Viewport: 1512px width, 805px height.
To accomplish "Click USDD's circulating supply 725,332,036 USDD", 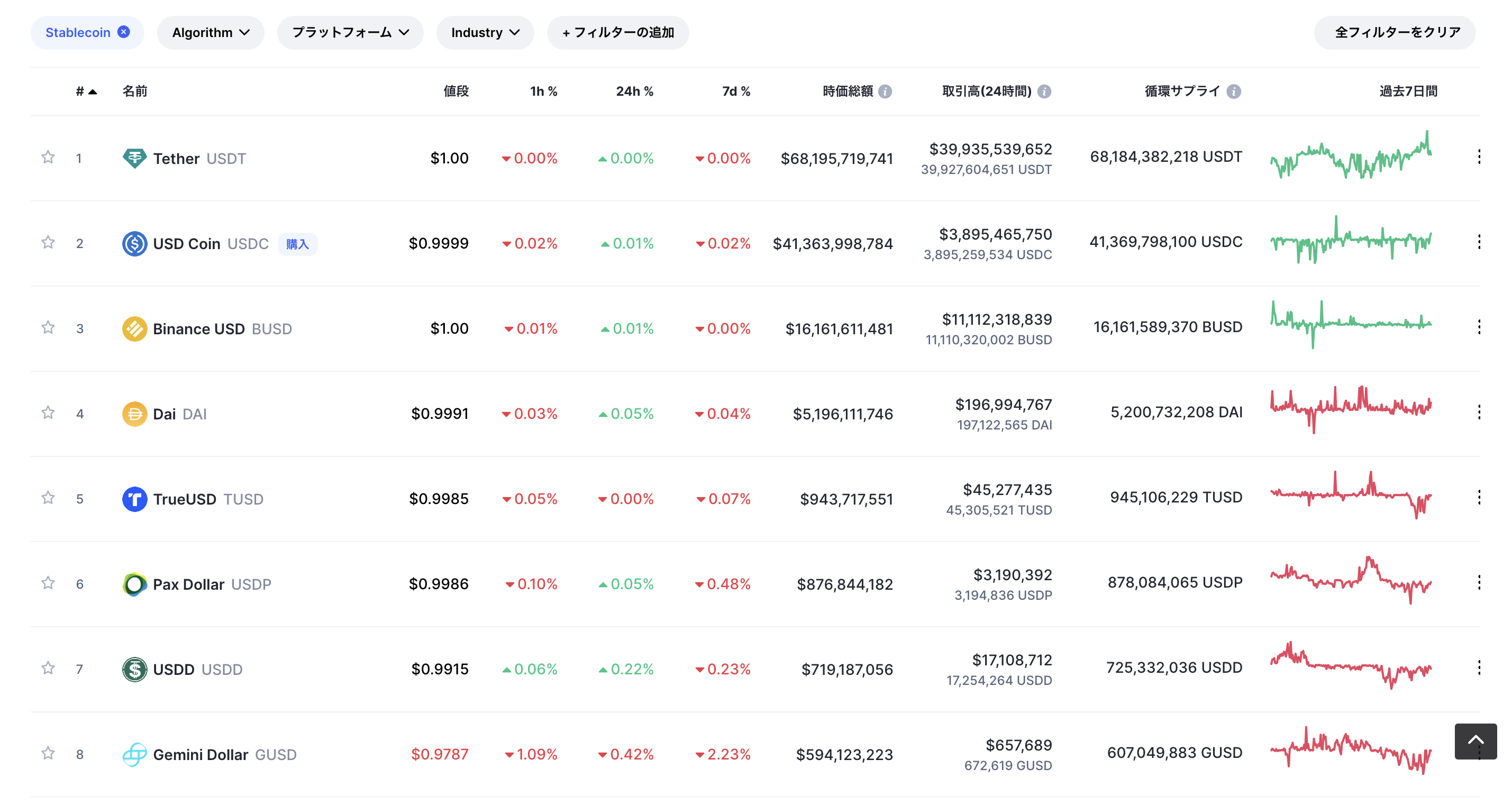I will [1174, 667].
